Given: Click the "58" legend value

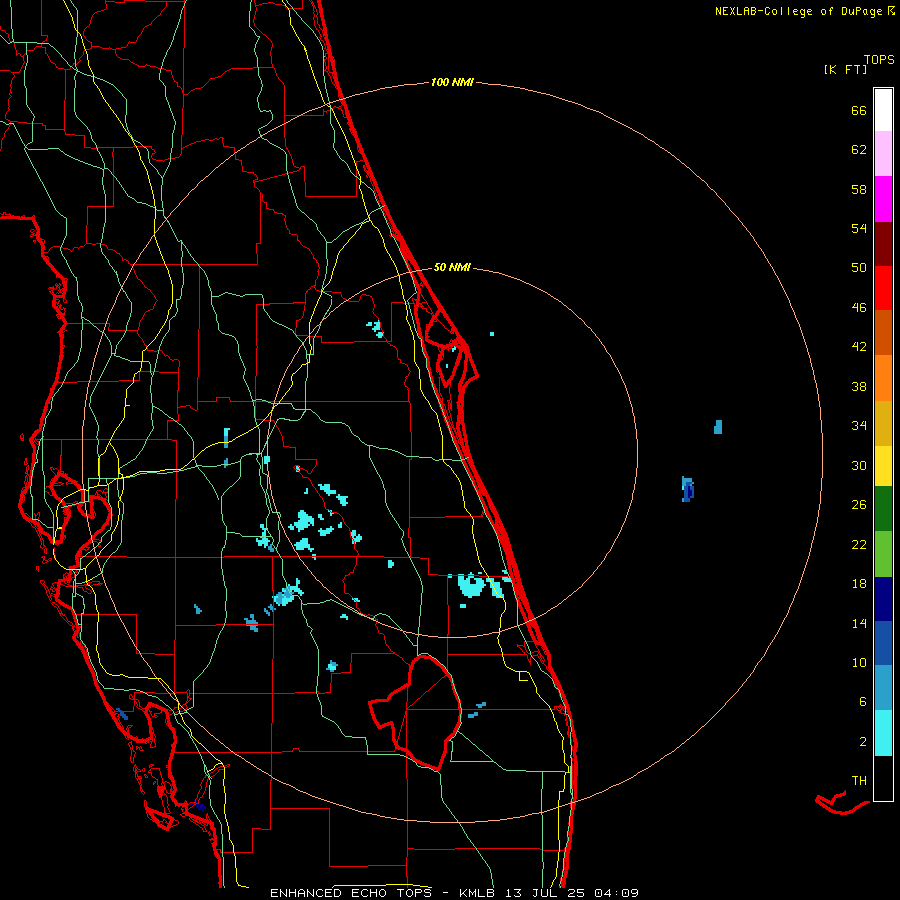Looking at the screenshot, I should tap(859, 189).
